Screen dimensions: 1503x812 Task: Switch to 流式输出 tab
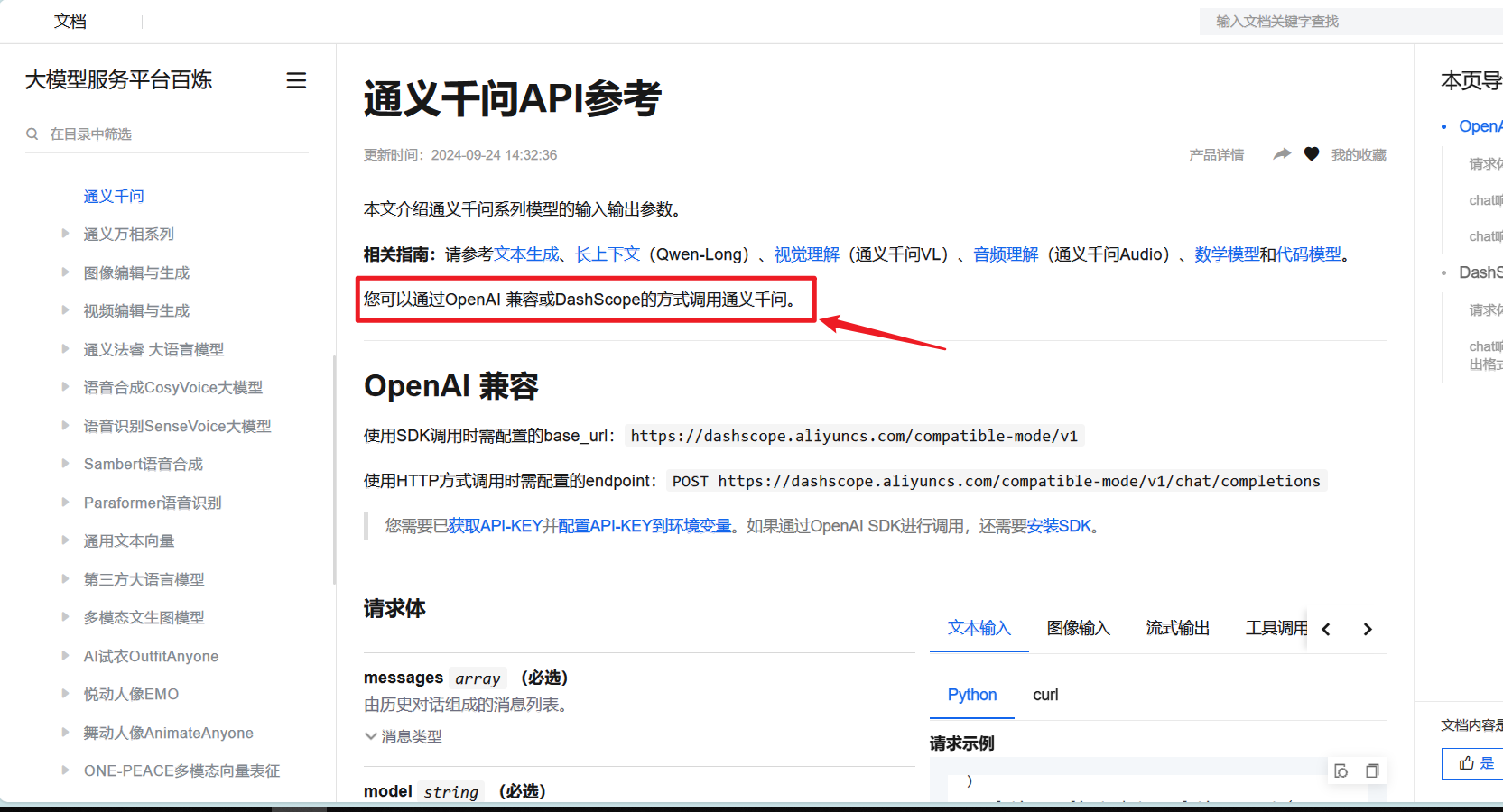click(1178, 628)
